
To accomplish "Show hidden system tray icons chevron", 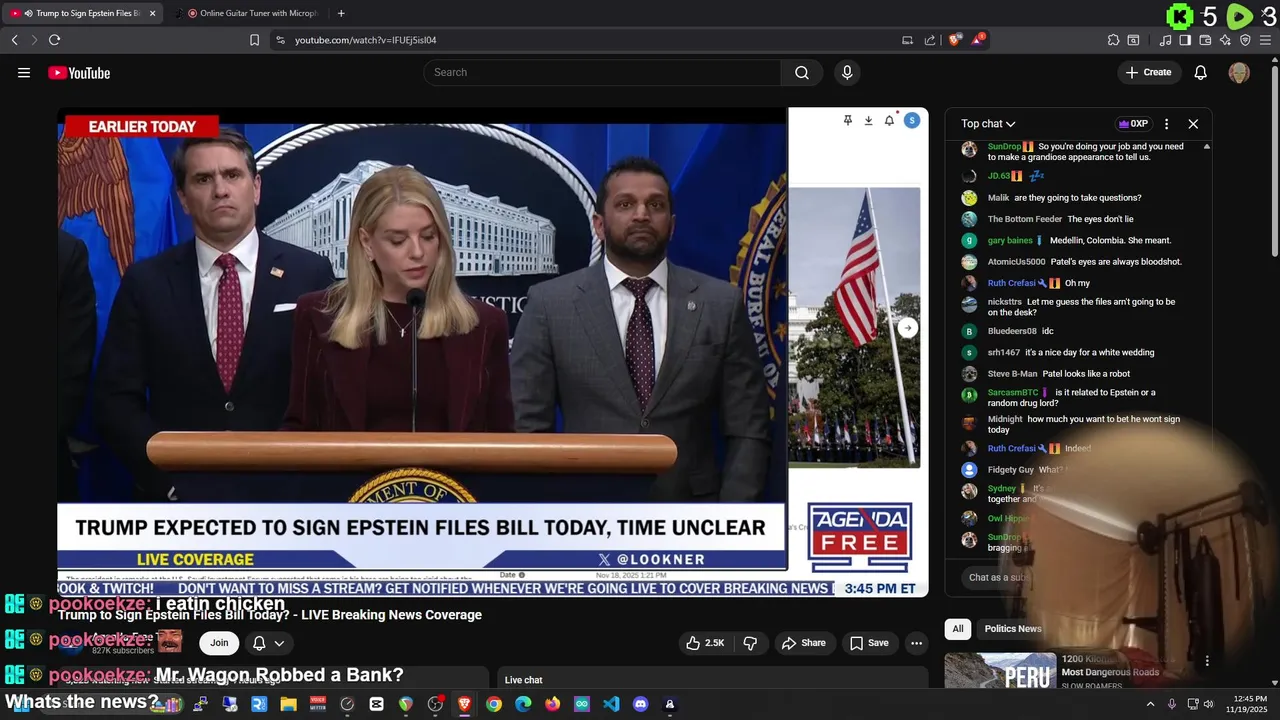I will coord(1149,704).
